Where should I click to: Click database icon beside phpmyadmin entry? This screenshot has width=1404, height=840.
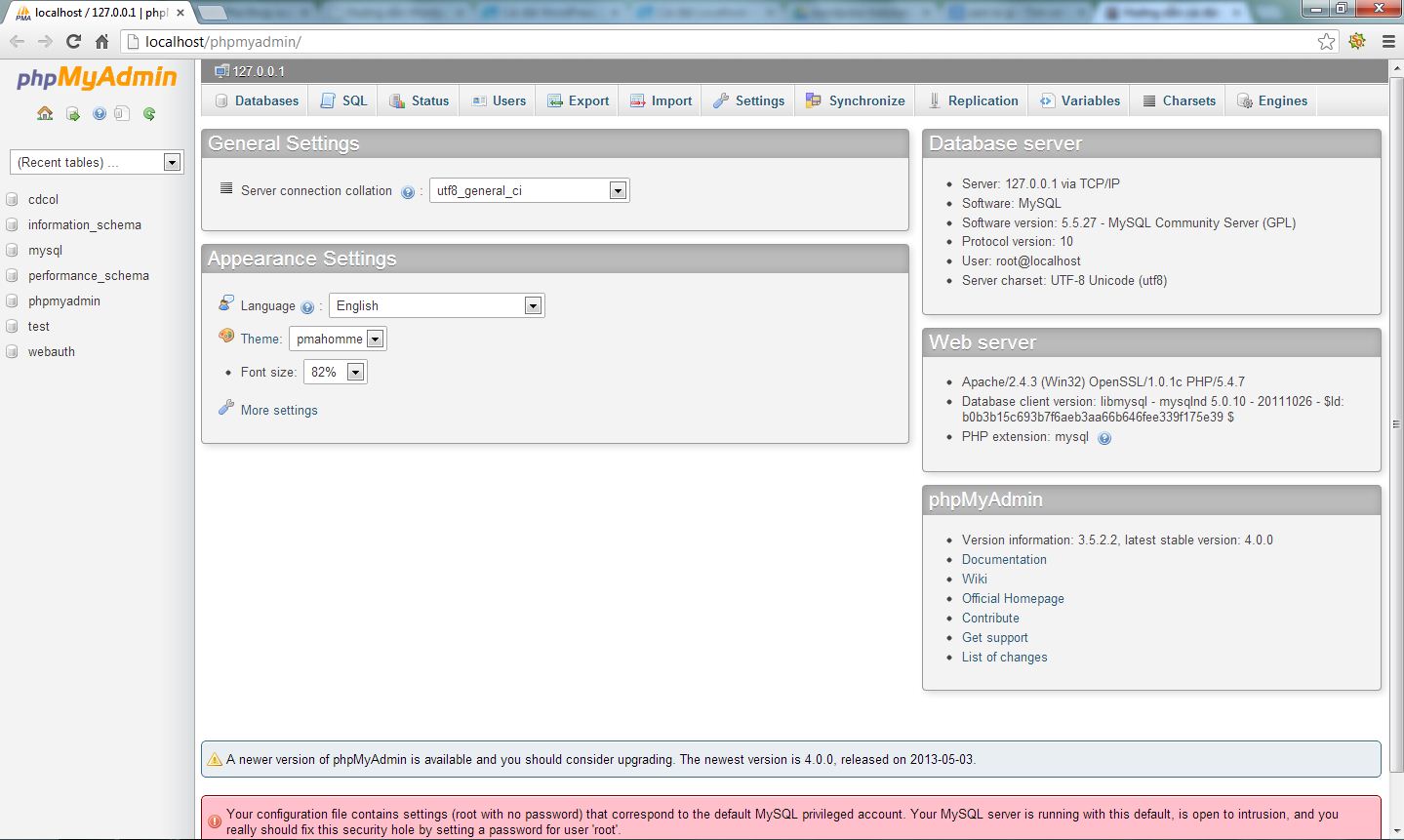pos(13,300)
